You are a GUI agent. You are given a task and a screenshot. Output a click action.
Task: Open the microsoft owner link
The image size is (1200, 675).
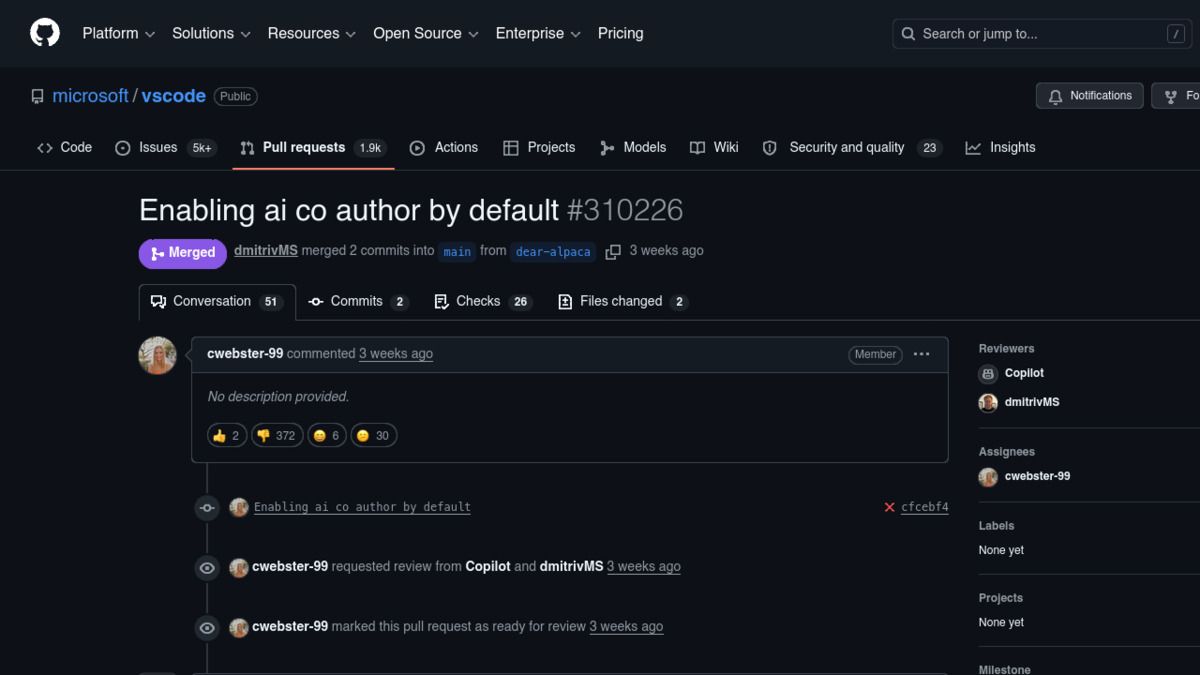90,96
